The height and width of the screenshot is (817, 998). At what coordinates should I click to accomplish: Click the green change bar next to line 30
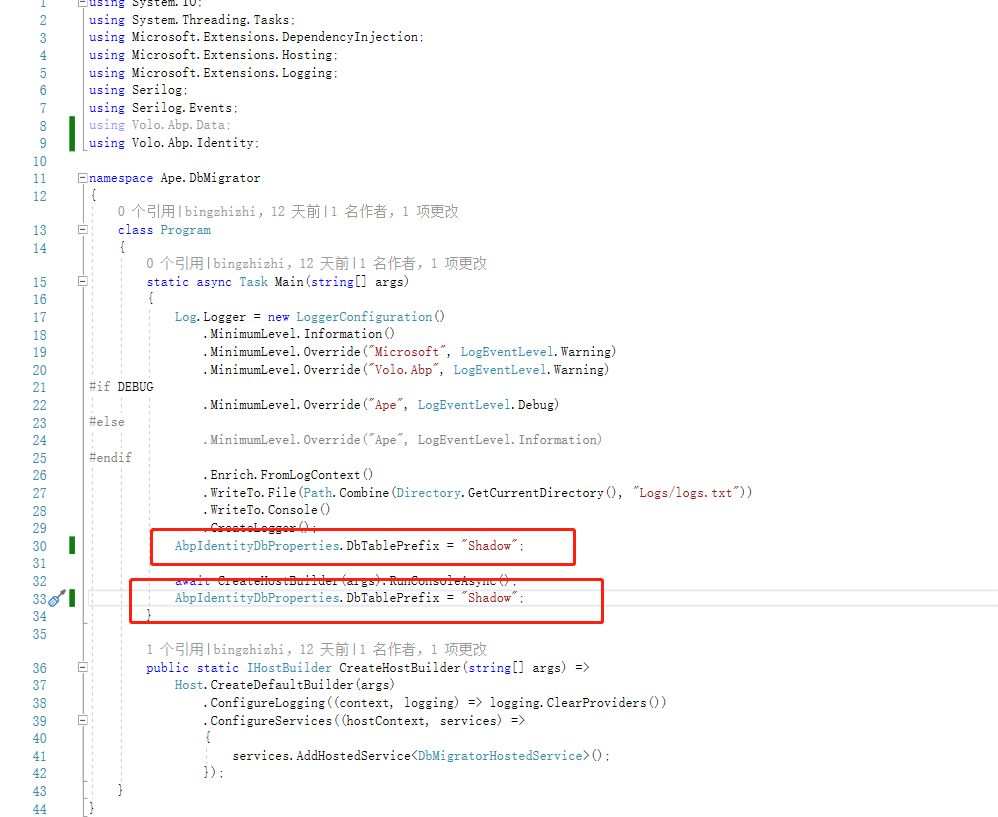coord(70,546)
